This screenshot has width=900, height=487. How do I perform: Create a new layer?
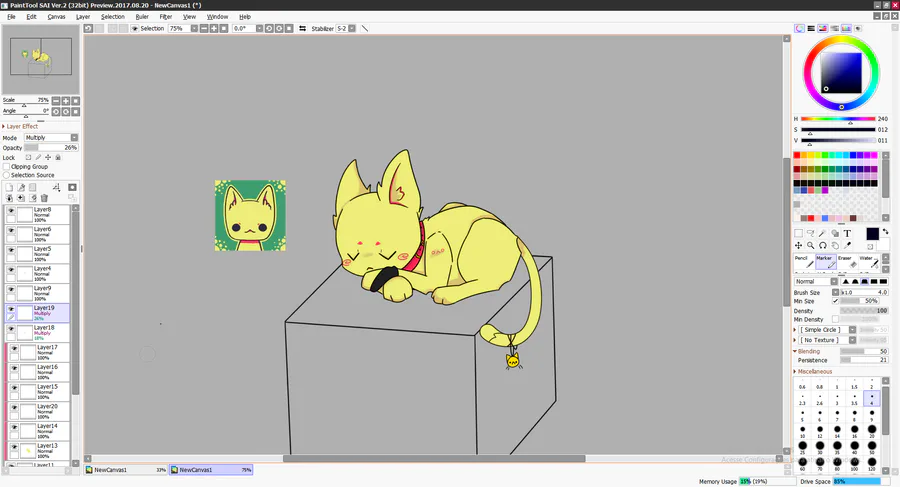(9, 187)
